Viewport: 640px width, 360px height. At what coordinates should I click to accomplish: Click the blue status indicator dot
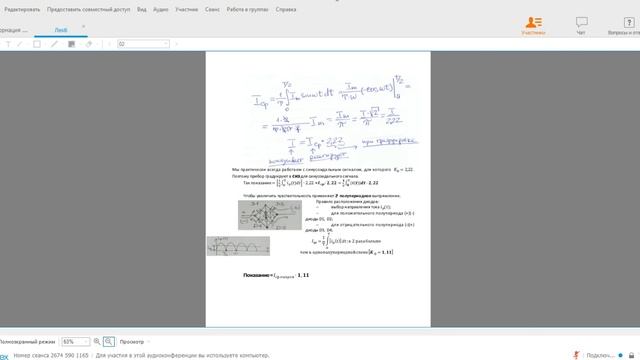[x=620, y=356]
